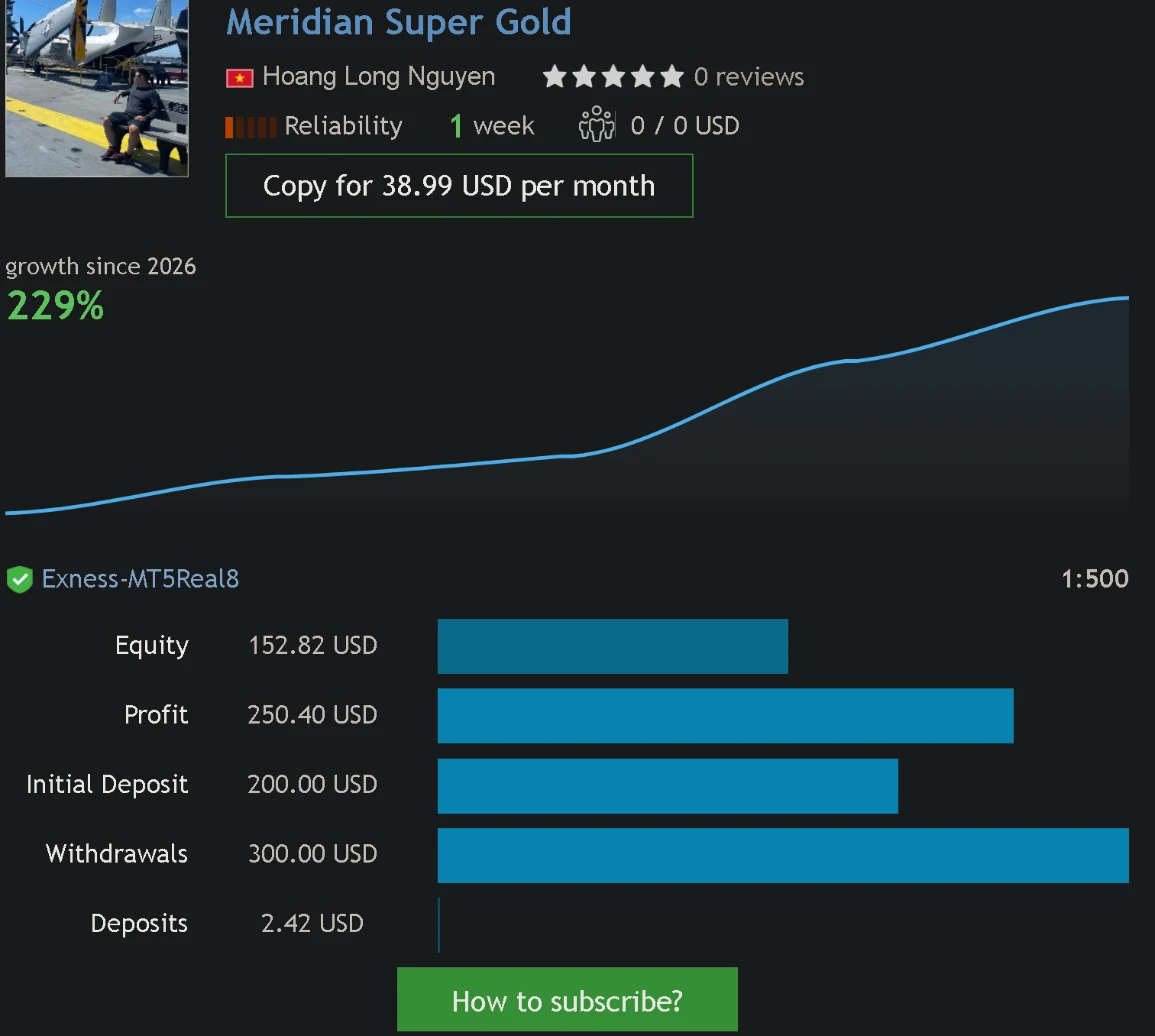Open Hoang Long Nguyen's profile link

(379, 77)
